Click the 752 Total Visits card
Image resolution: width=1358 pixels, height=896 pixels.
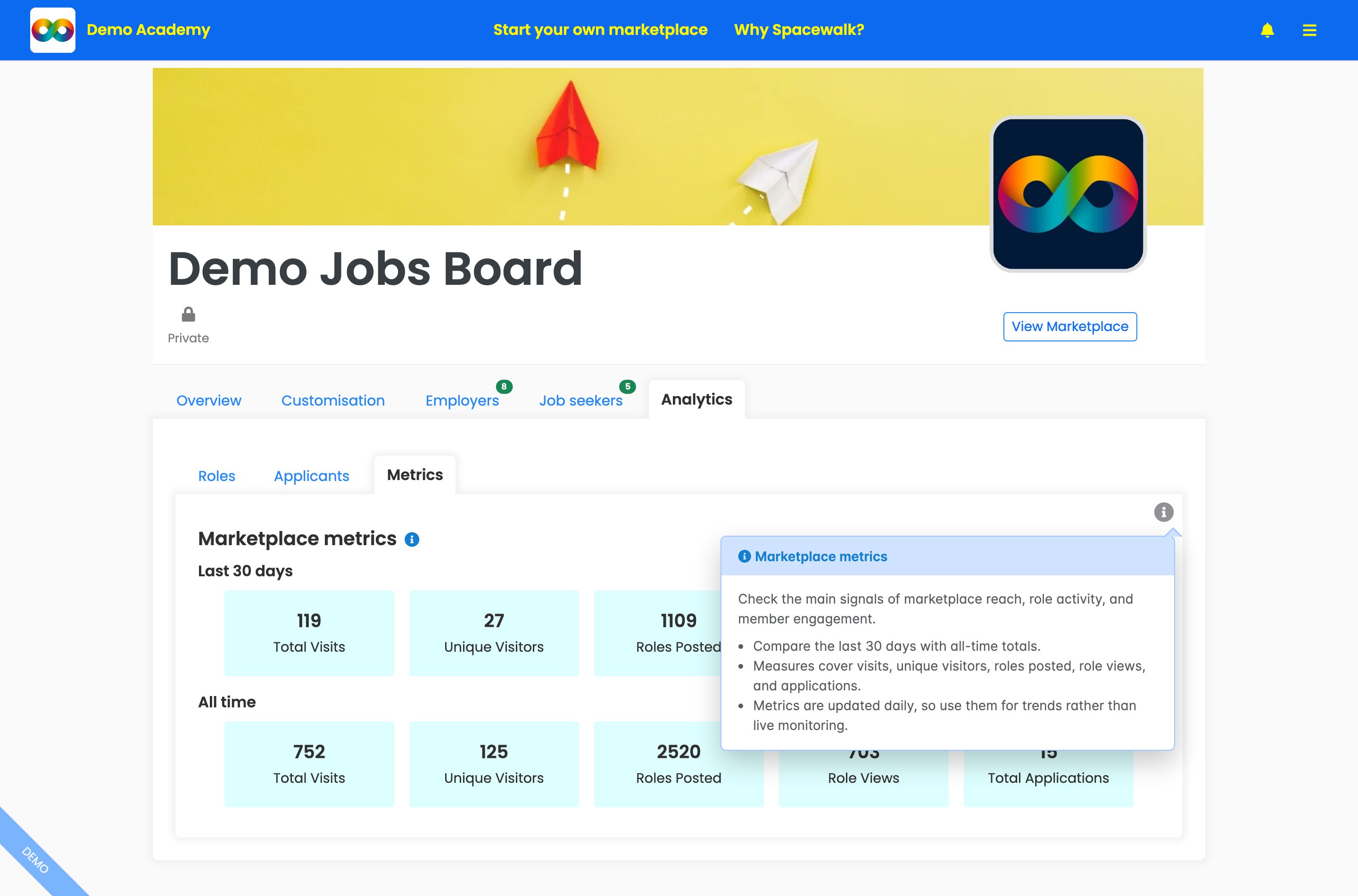[x=309, y=764]
